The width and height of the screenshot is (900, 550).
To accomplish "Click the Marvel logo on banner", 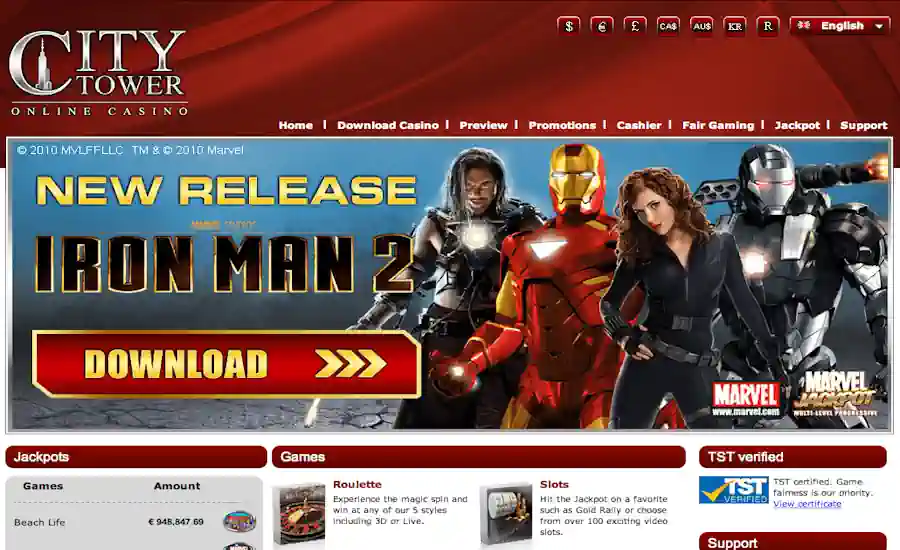I will 746,398.
